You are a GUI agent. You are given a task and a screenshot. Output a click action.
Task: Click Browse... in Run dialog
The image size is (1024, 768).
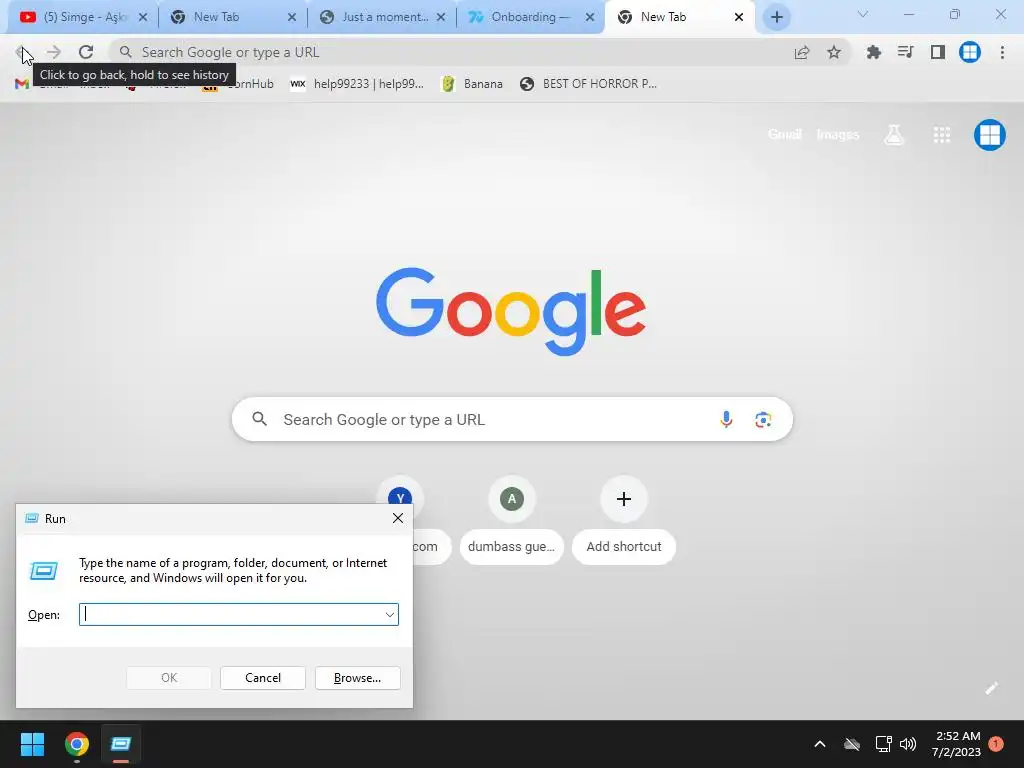click(x=357, y=678)
